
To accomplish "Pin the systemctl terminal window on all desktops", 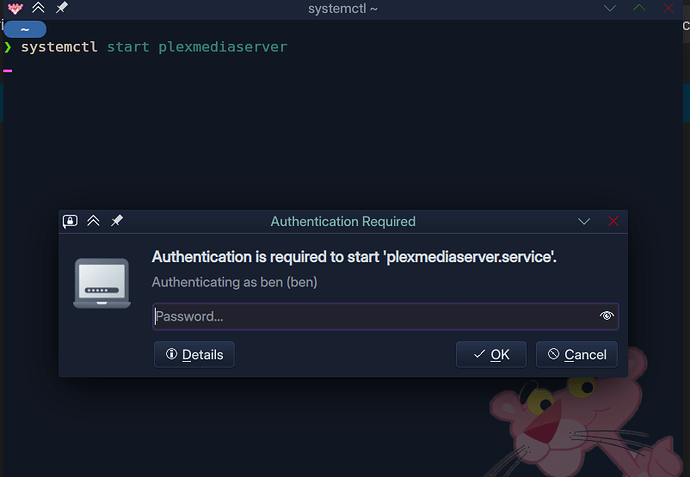I will coord(62,7).
